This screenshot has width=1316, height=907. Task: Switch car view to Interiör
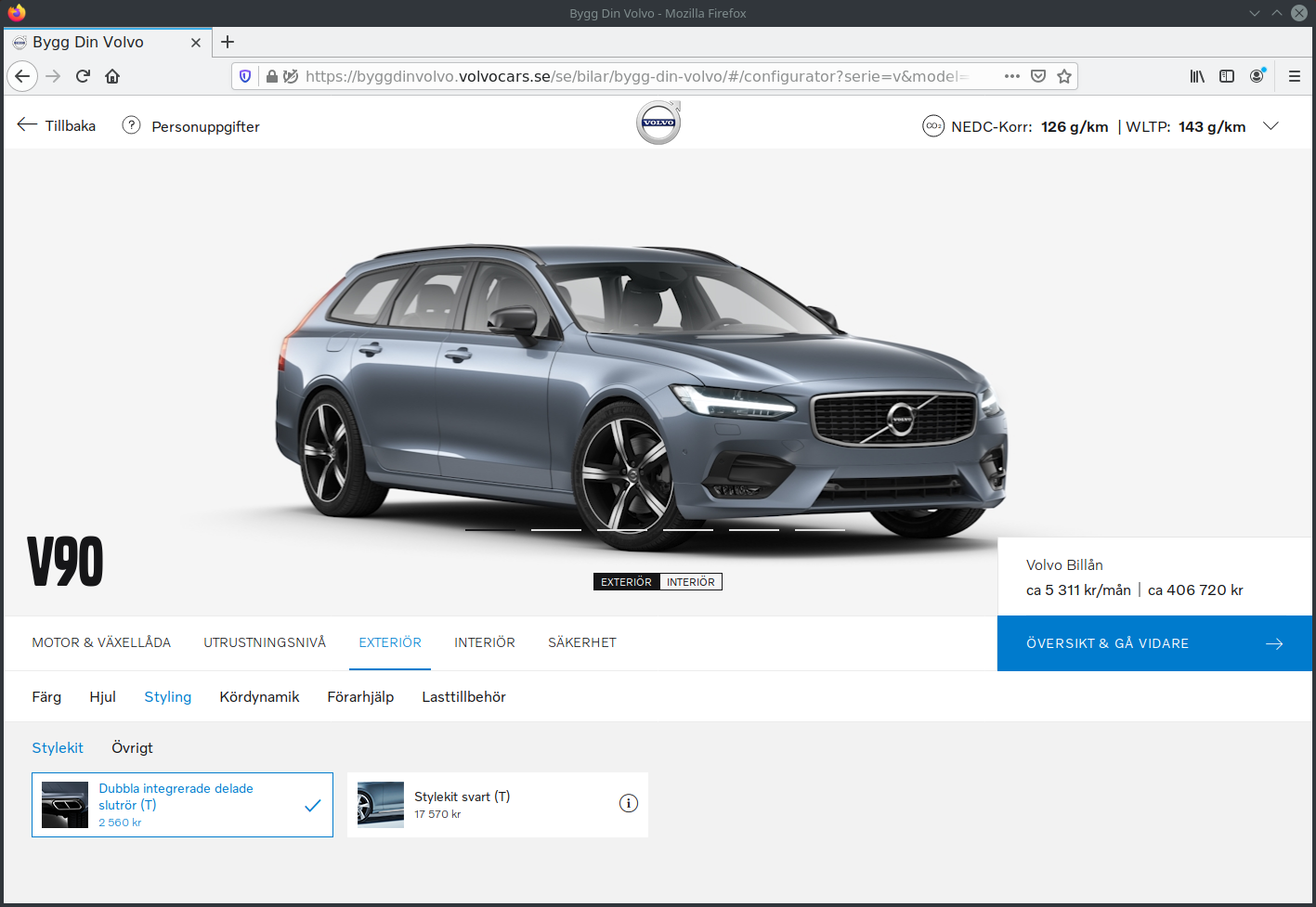(691, 582)
